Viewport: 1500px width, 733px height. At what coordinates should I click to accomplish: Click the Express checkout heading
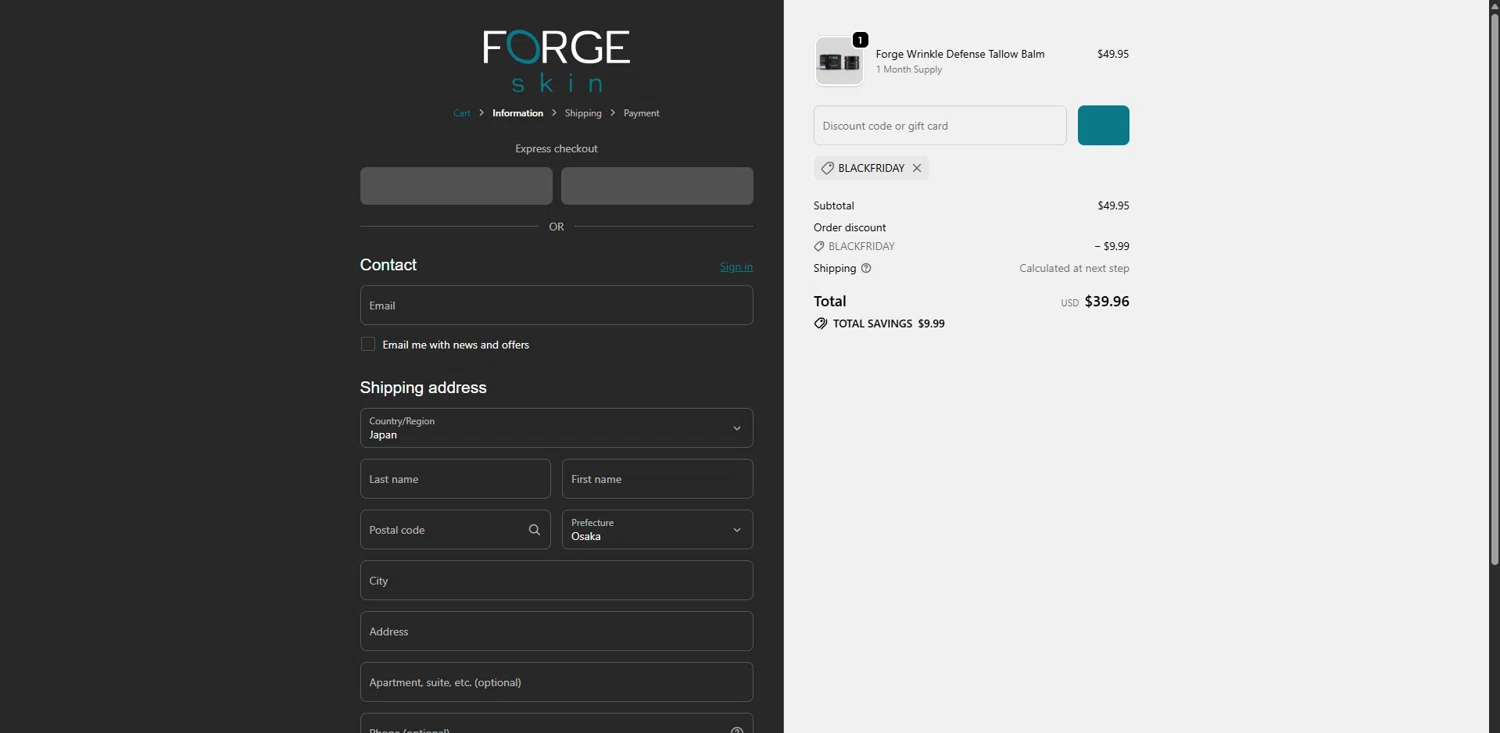pos(556,148)
